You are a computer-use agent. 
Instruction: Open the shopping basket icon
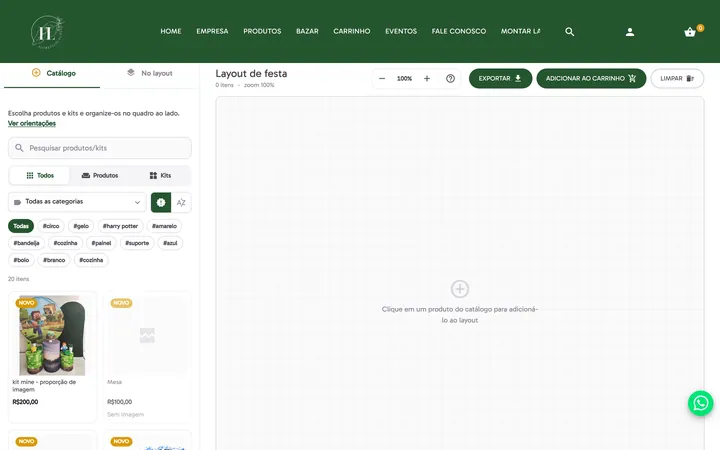tap(690, 32)
